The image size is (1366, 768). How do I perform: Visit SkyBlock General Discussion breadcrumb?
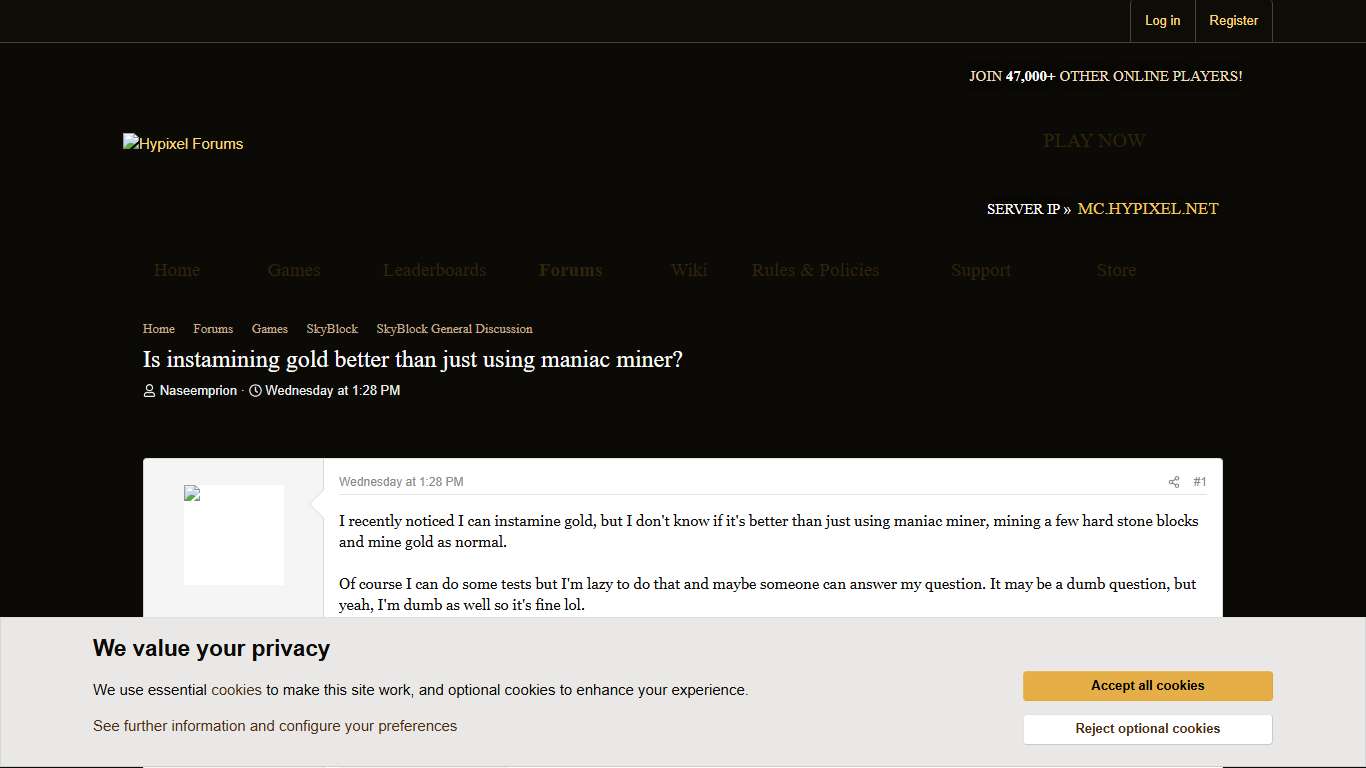454,328
